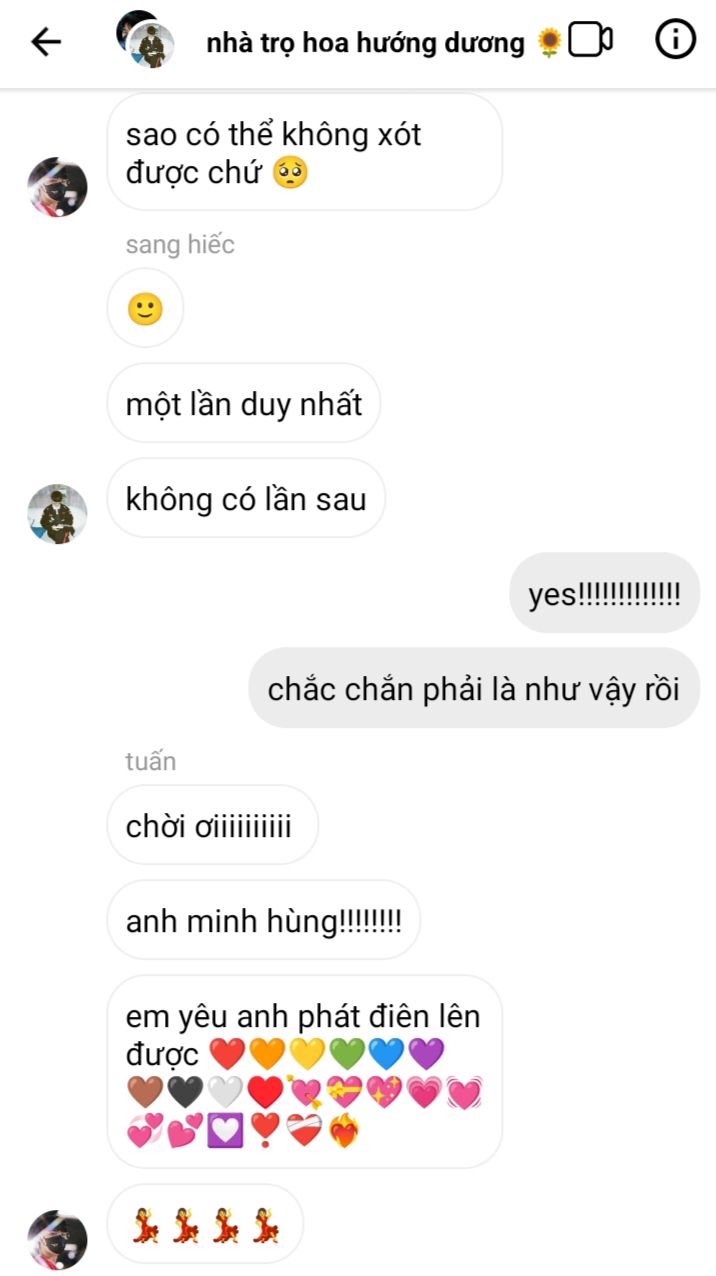Tap avatar beside 'không có lần sau' message

click(x=57, y=514)
